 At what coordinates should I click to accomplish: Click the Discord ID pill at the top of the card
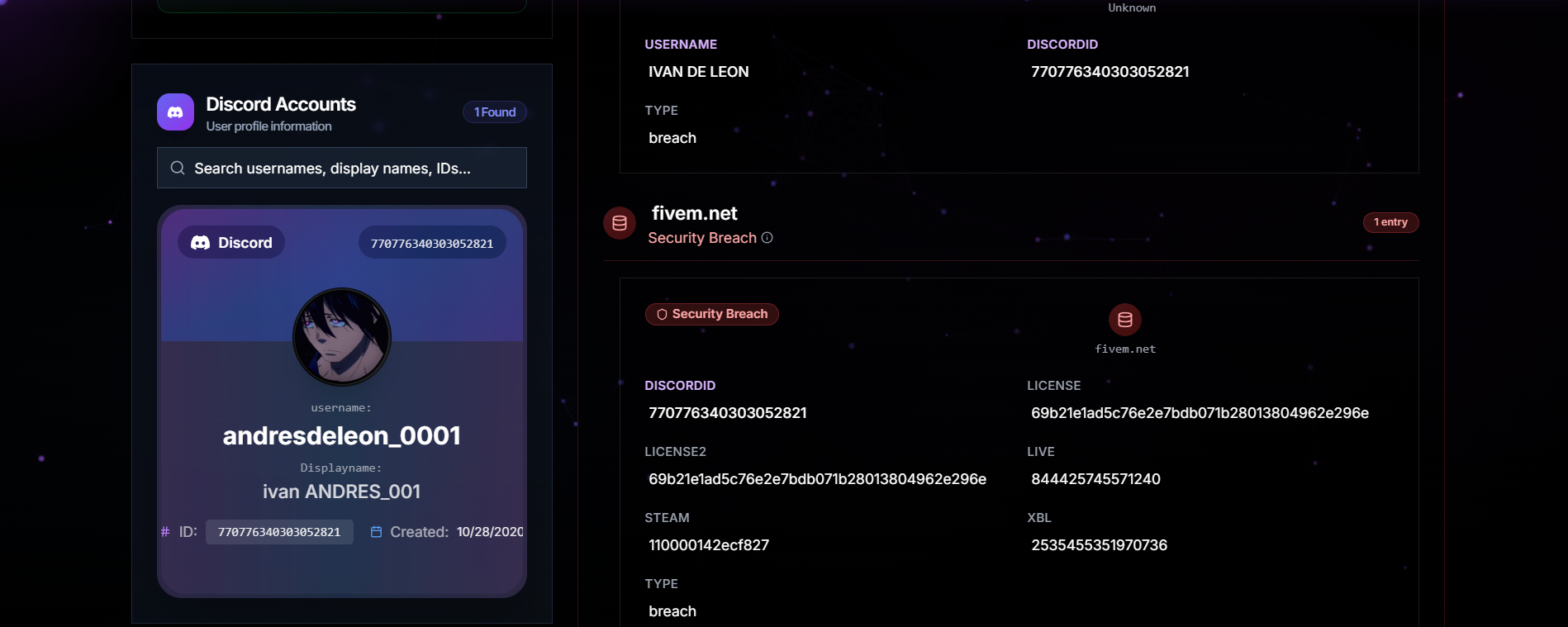(x=432, y=243)
